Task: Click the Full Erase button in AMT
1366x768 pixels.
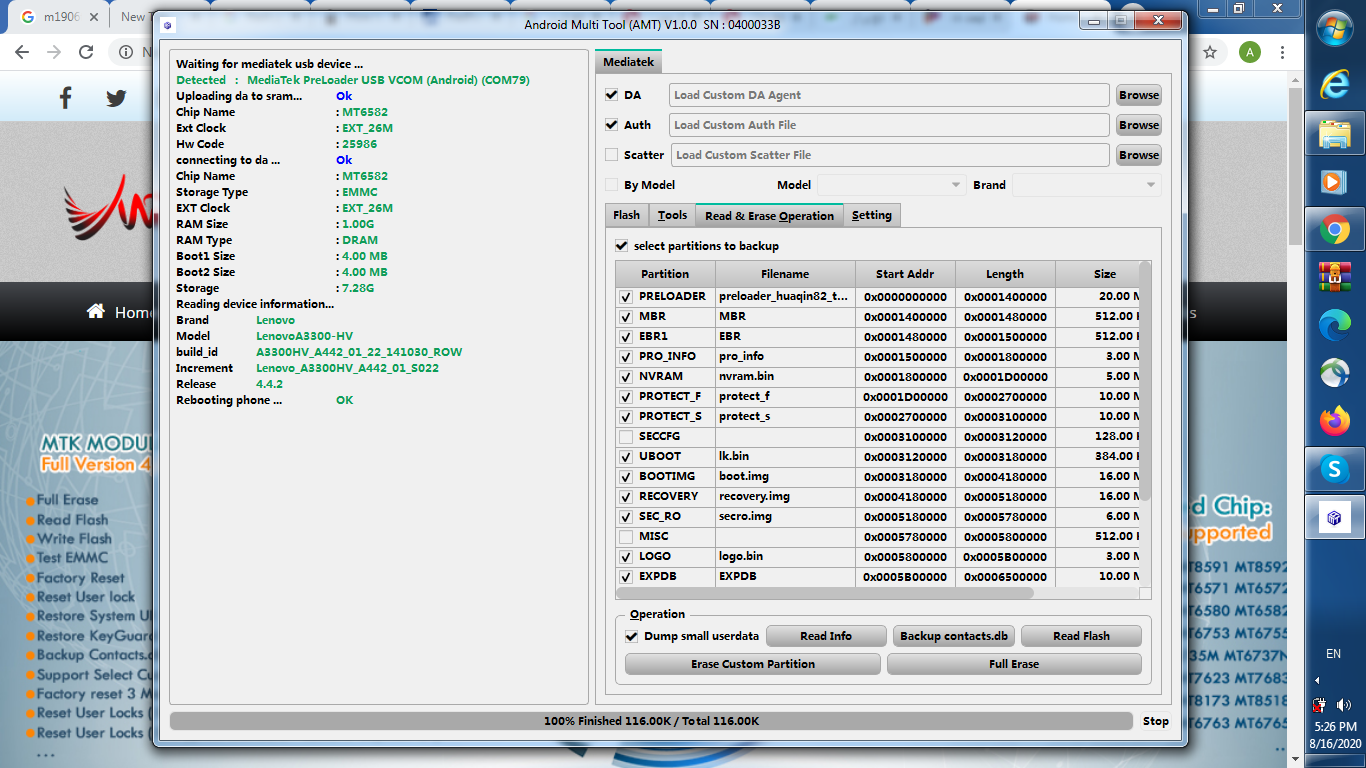Action: click(1014, 664)
